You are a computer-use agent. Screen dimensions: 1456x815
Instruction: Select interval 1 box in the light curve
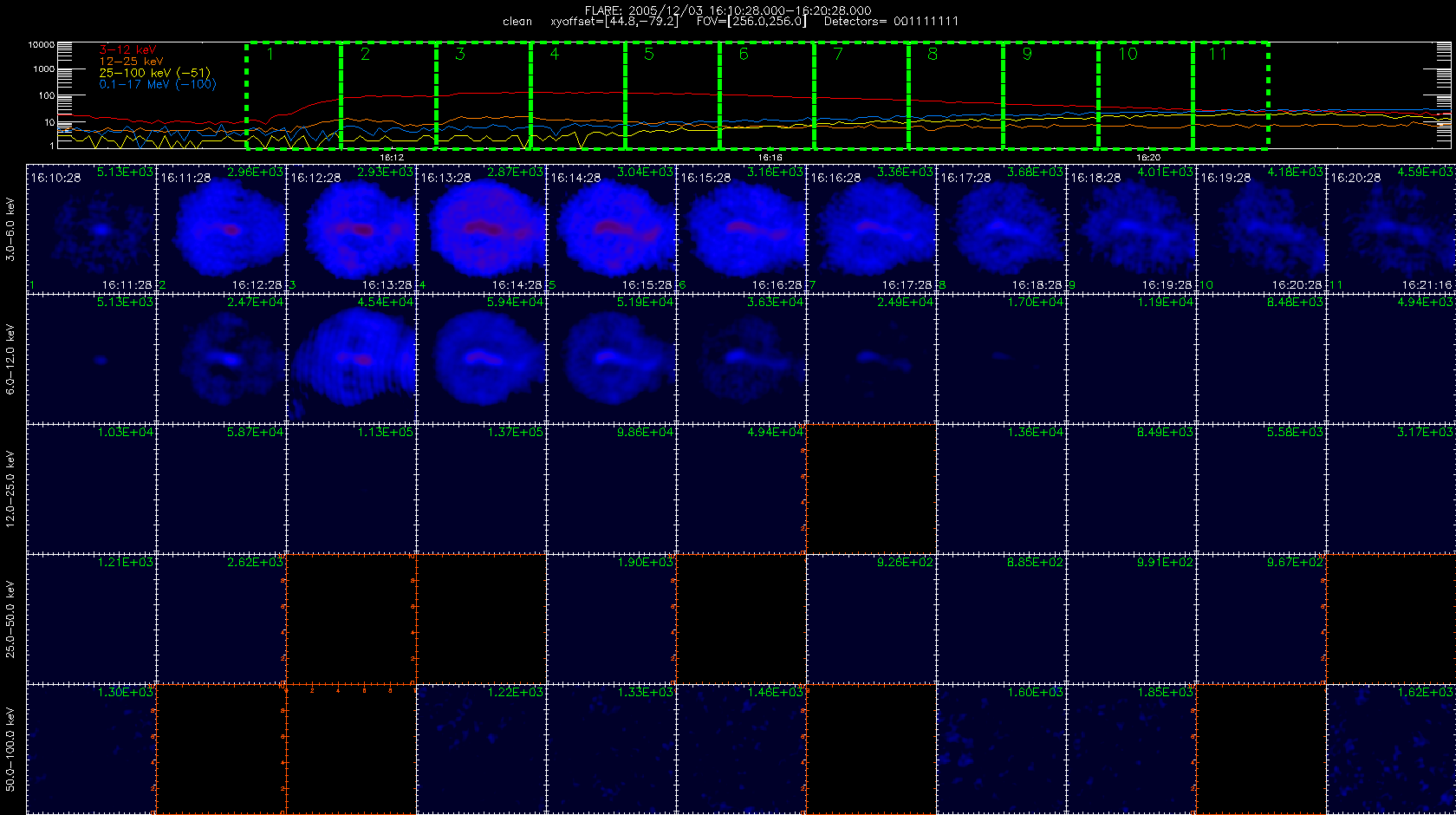pos(294,95)
